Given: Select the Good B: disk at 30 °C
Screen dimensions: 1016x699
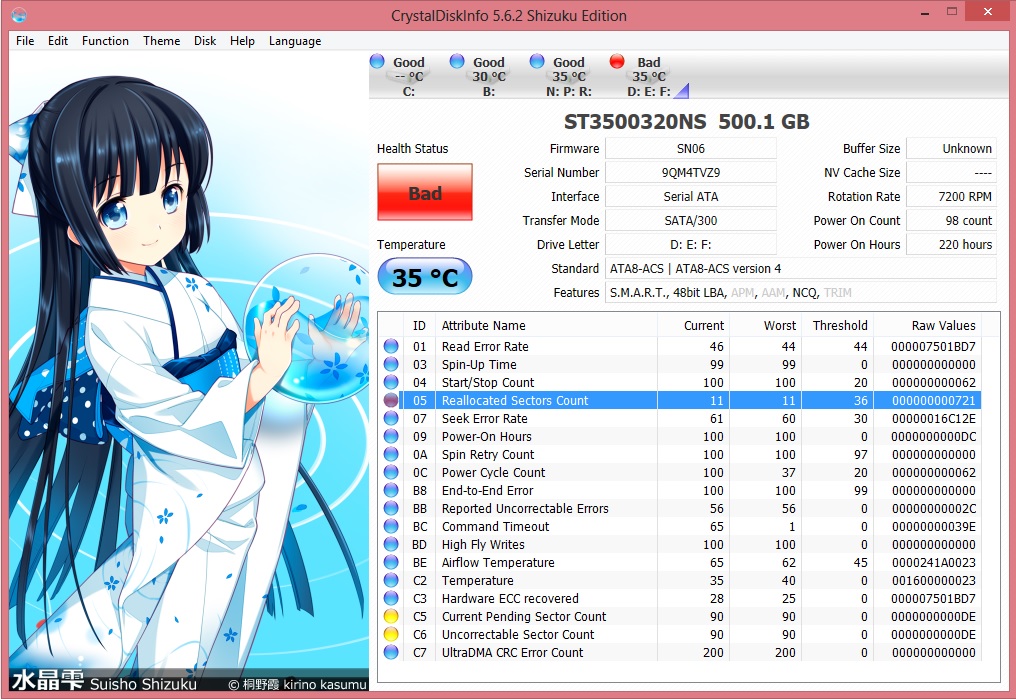Looking at the screenshot, I should tap(489, 76).
